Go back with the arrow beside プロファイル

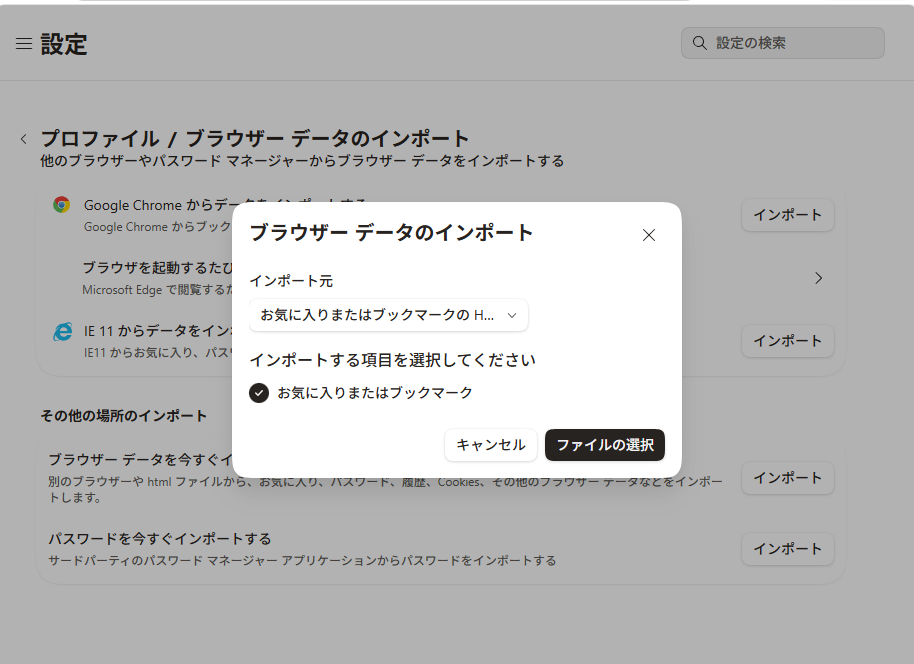click(23, 139)
